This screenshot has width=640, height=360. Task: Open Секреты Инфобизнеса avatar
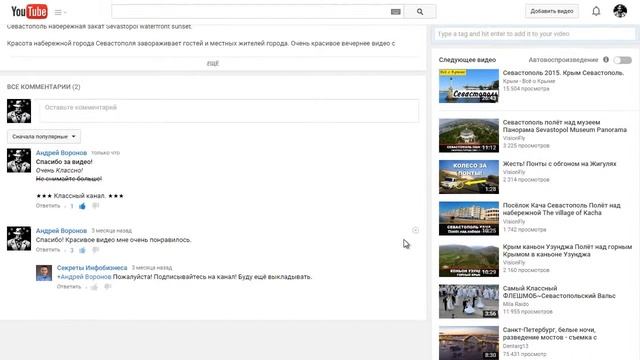tap(44, 273)
